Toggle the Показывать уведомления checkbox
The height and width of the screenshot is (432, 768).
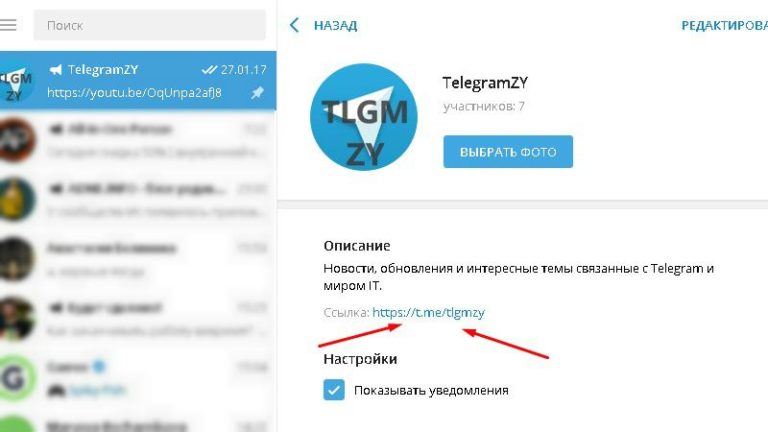coord(334,390)
